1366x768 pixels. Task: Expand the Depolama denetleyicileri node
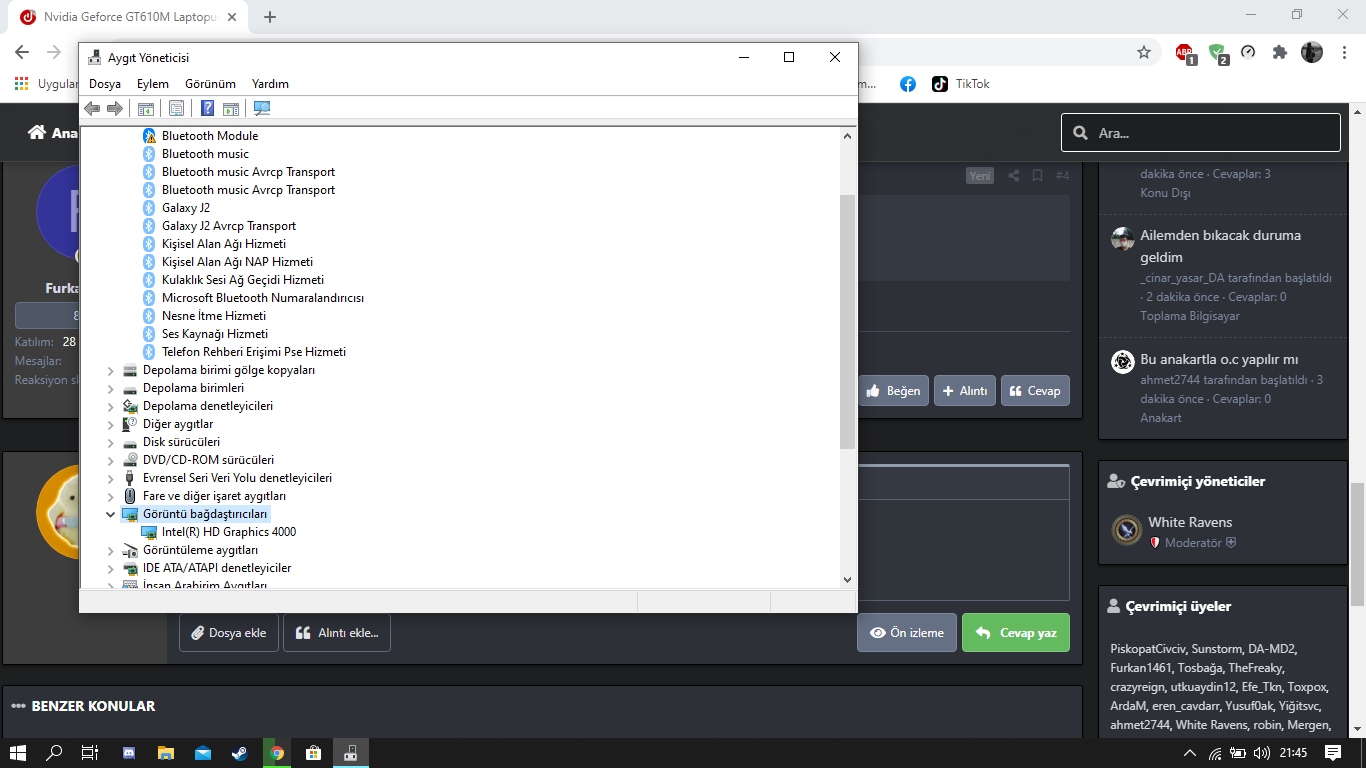pos(111,406)
